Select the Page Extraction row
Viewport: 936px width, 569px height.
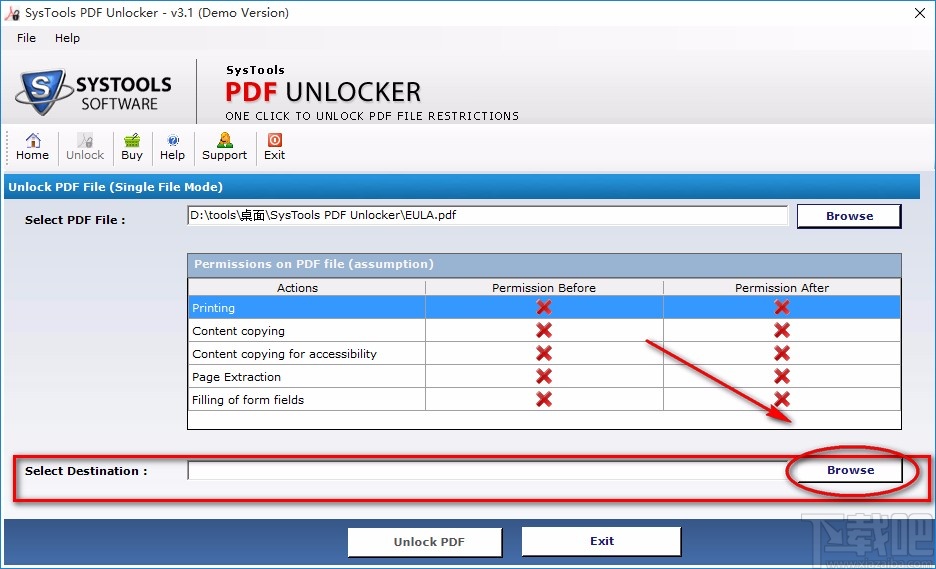click(x=544, y=377)
